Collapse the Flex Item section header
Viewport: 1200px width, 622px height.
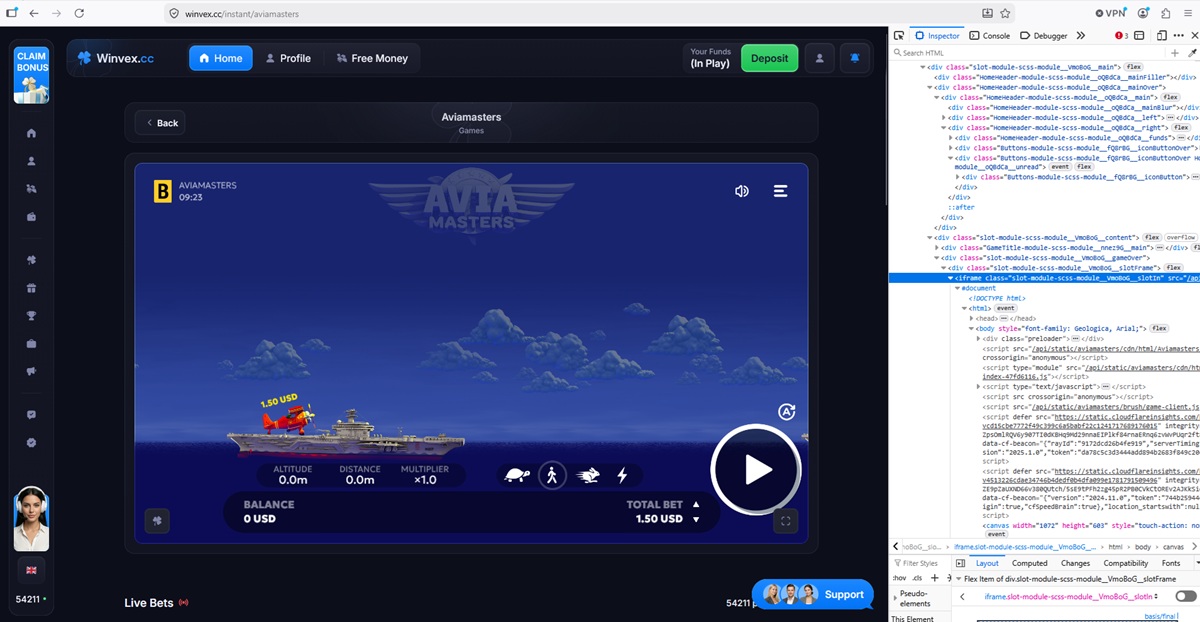1075,579
